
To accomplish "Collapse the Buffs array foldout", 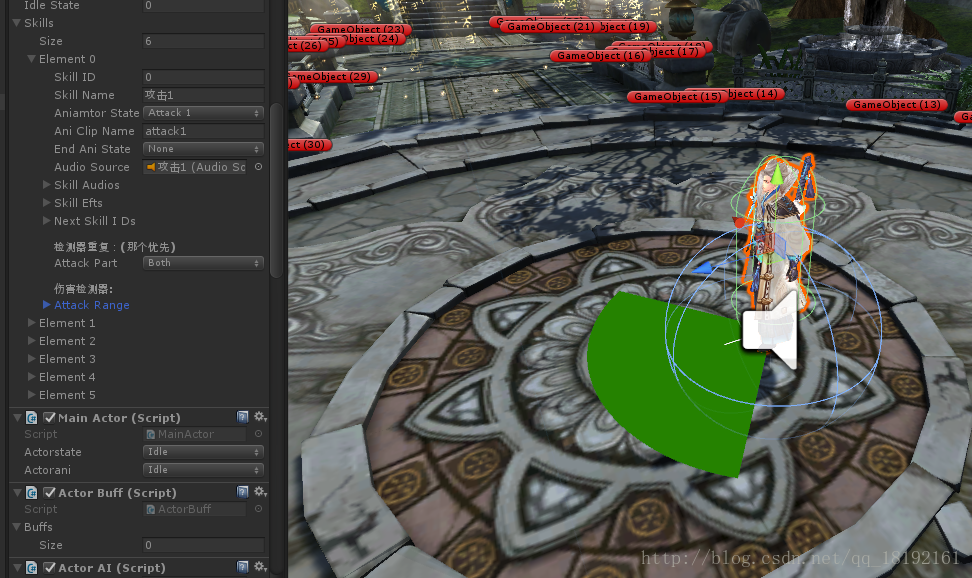I will tap(17, 527).
